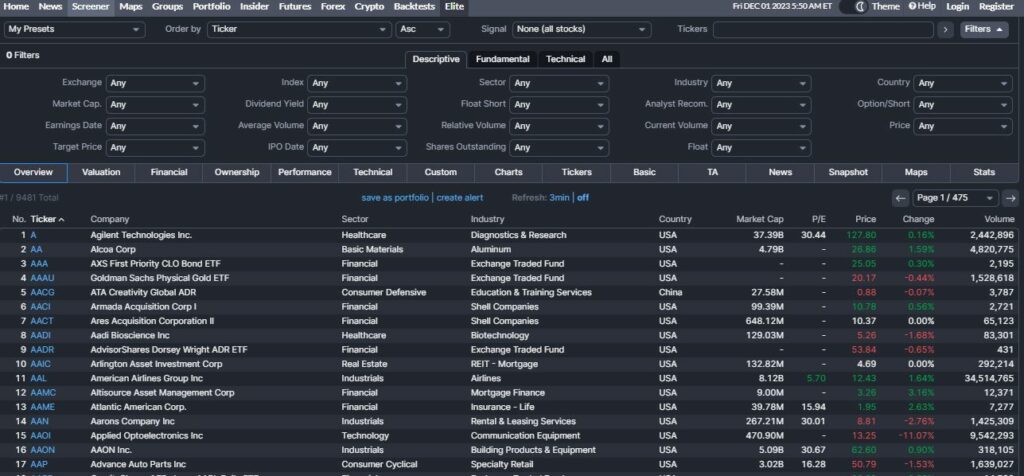Turn refresh off
Image resolution: width=1024 pixels, height=476 pixels.
point(583,198)
